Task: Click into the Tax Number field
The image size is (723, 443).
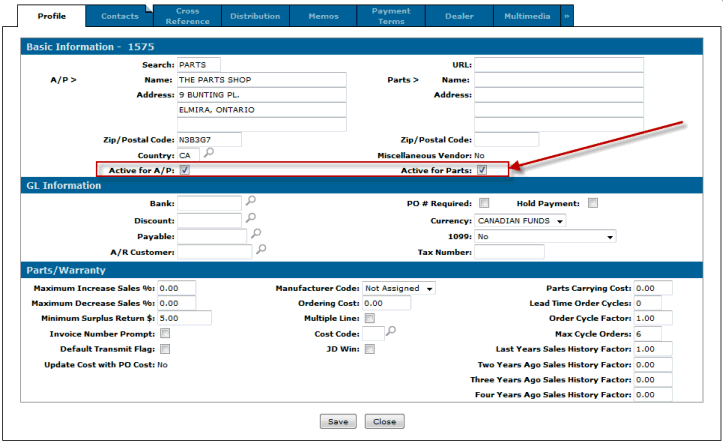Action: click(x=509, y=252)
